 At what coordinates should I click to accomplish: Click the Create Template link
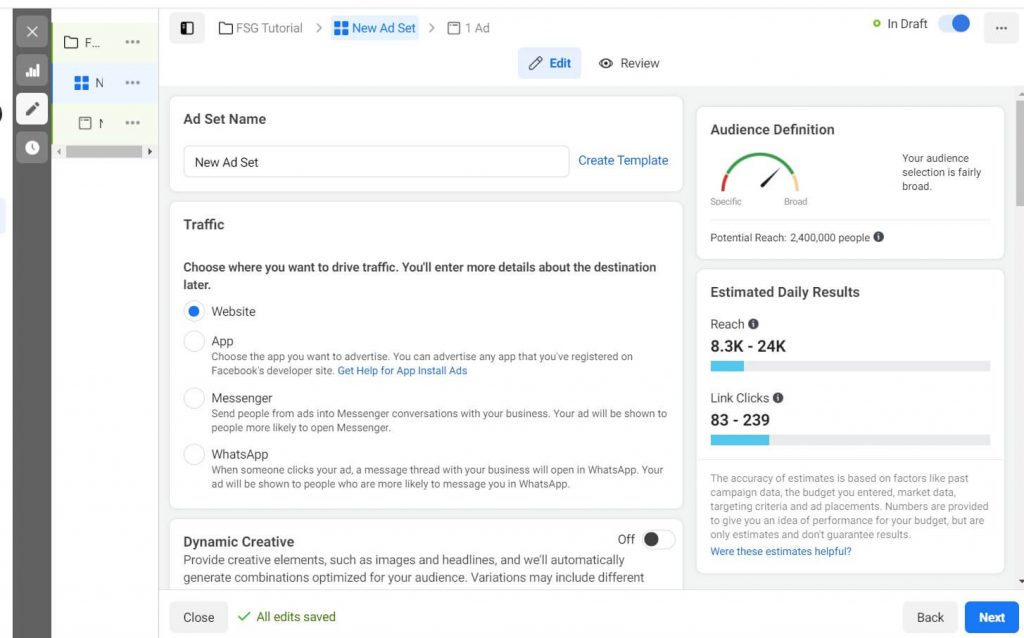click(623, 160)
